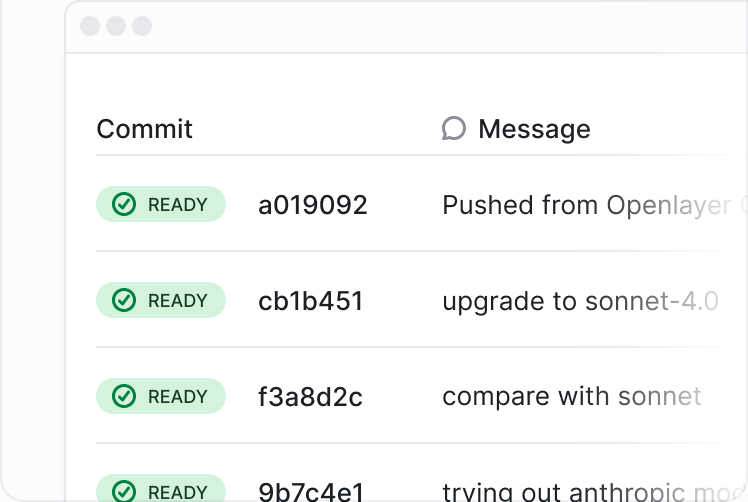748x502 pixels.
Task: Open commit hash cb1b451
Action: tap(311, 301)
